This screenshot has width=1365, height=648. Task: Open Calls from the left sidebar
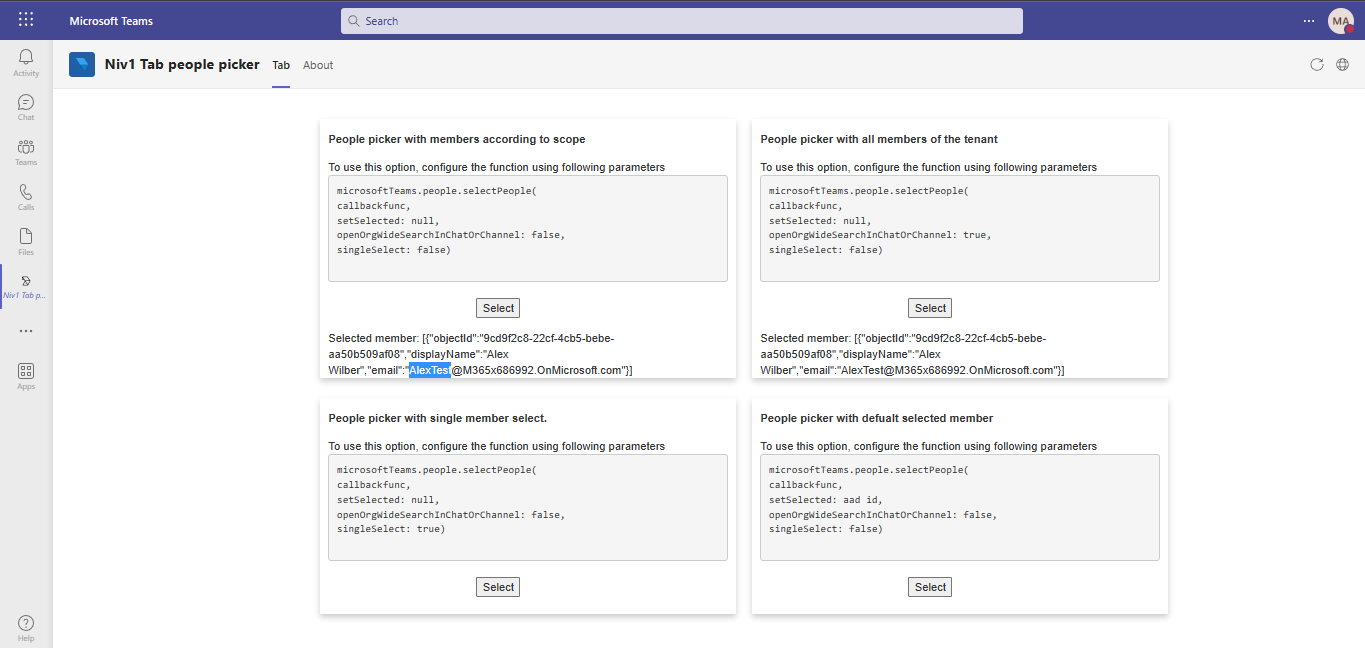(x=25, y=196)
